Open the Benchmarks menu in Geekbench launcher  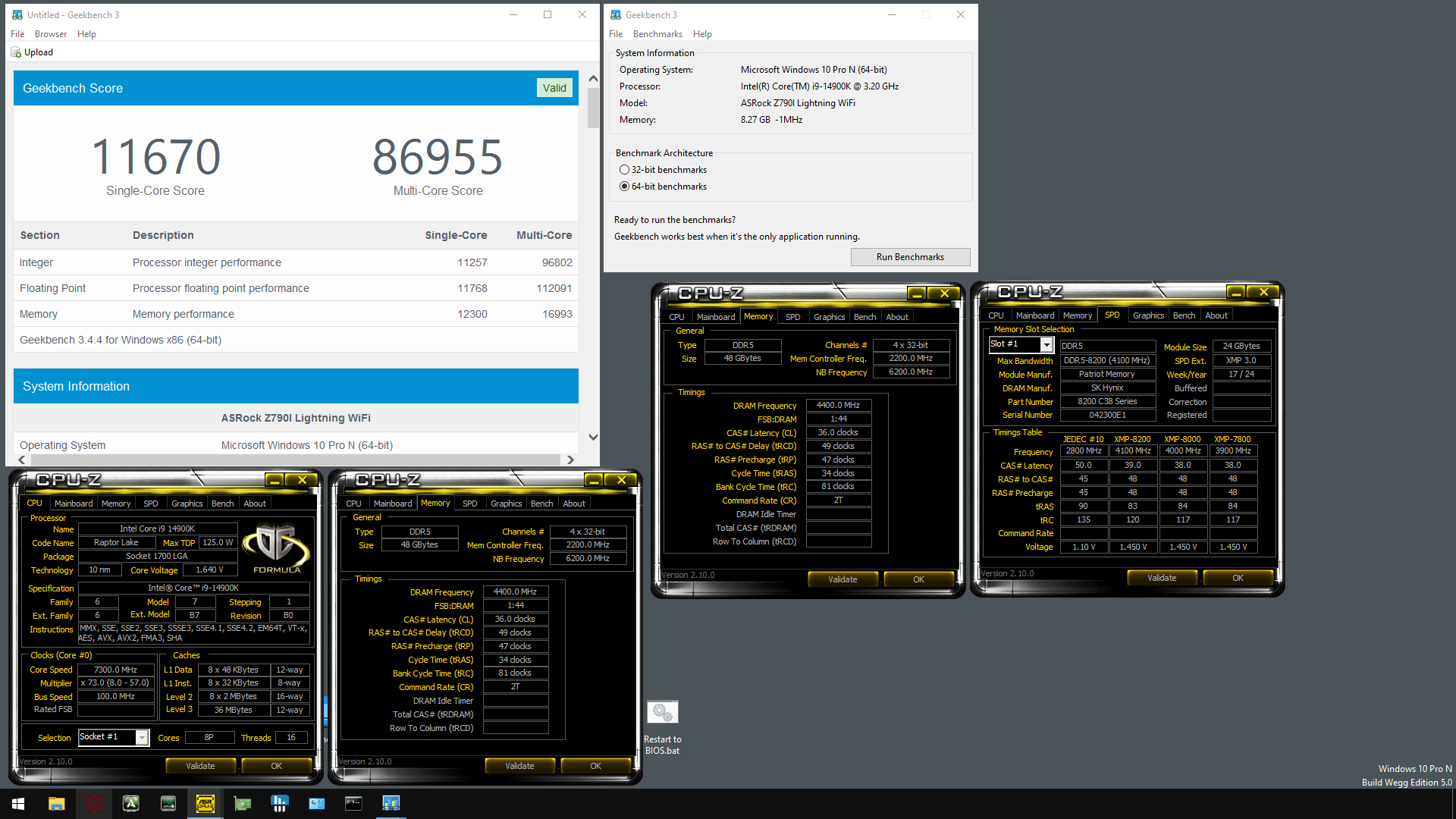coord(657,34)
